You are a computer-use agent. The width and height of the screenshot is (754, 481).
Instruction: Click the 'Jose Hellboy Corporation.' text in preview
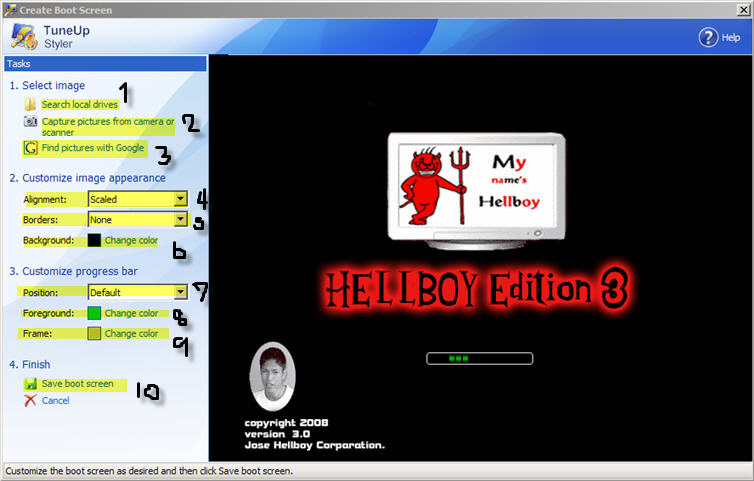[314, 445]
